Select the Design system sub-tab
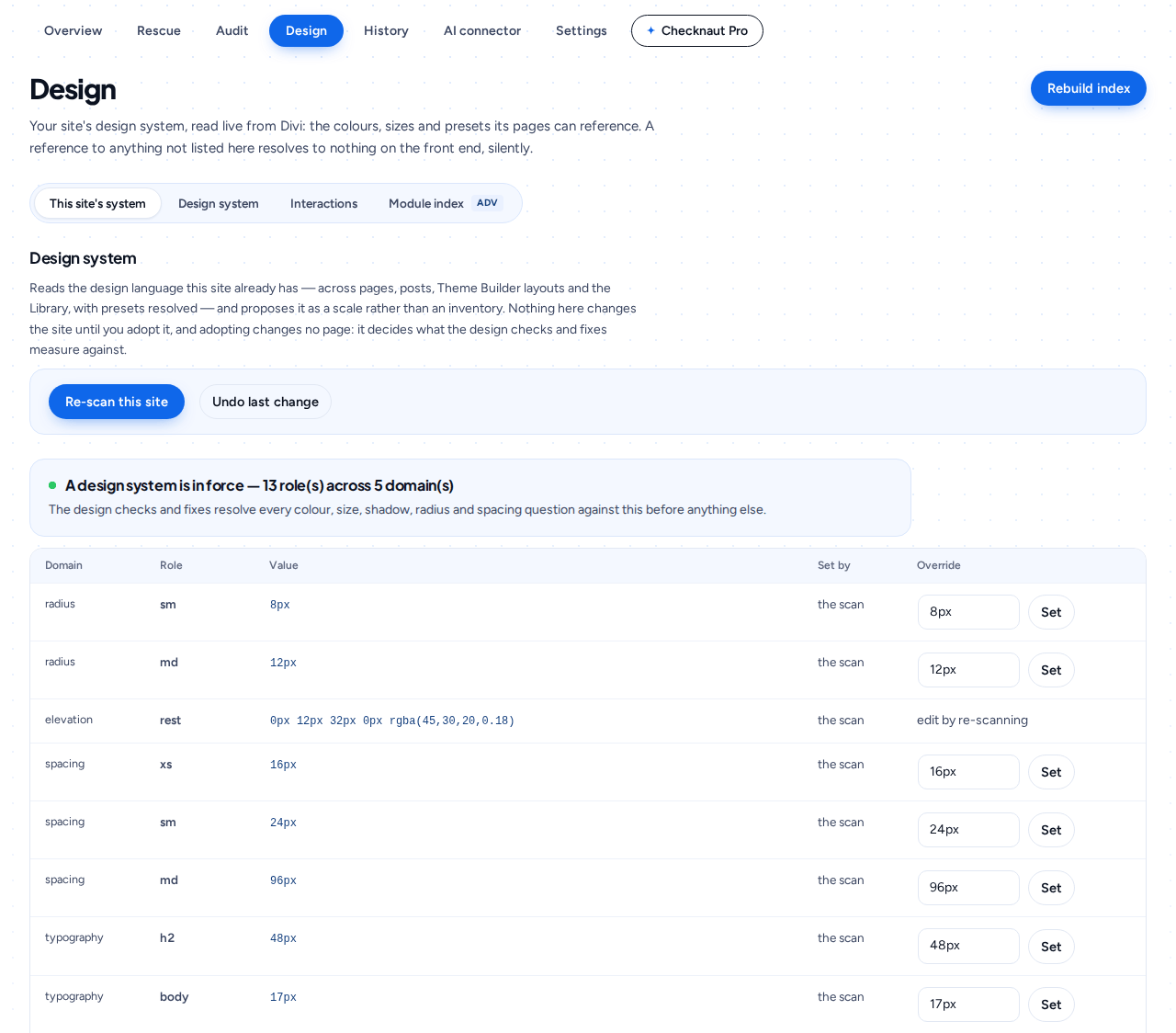The width and height of the screenshot is (1176, 1033). [219, 203]
